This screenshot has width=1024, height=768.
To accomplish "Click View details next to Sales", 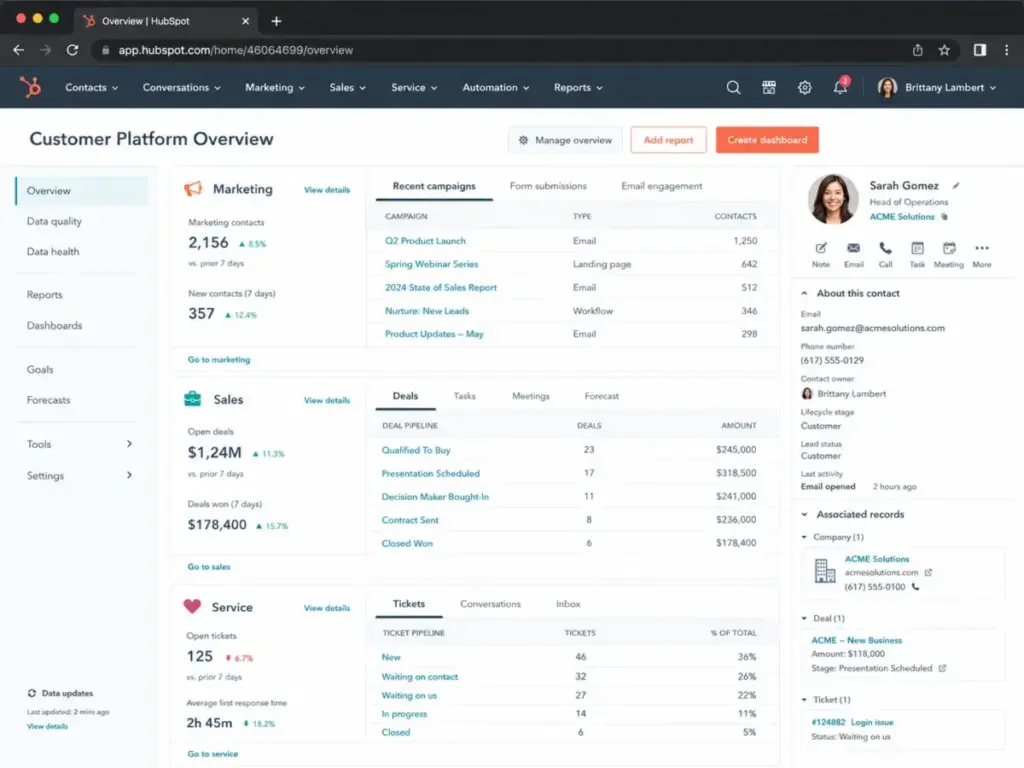I will coord(327,400).
